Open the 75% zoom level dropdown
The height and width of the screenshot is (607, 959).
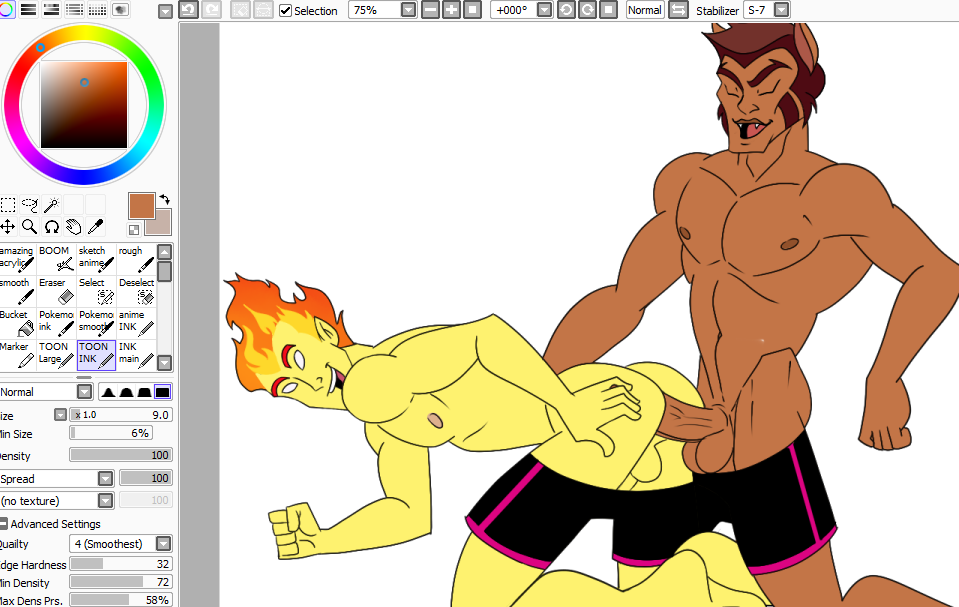[x=408, y=10]
